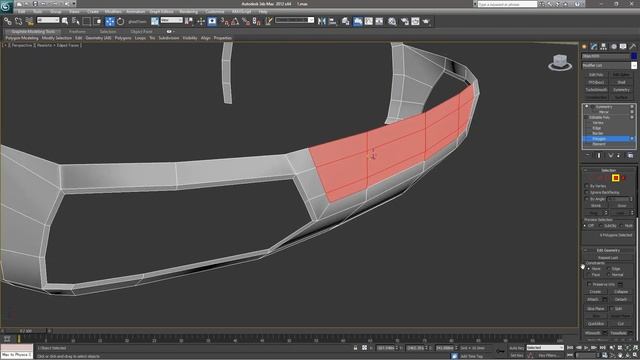
Task: Click Configure Modifier Sets icon under stack
Action: pyautogui.click(x=631, y=156)
